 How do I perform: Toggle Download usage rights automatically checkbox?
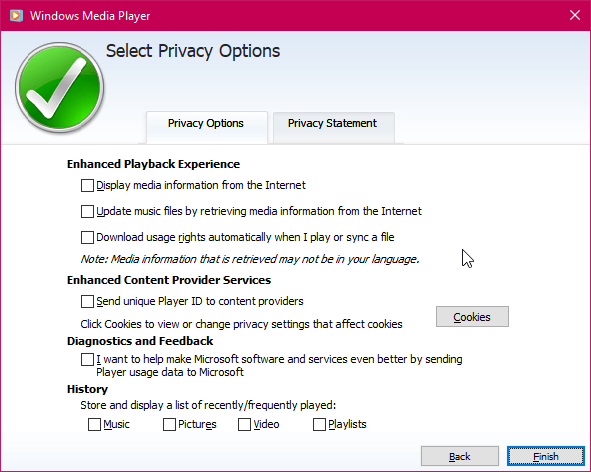[x=87, y=238]
